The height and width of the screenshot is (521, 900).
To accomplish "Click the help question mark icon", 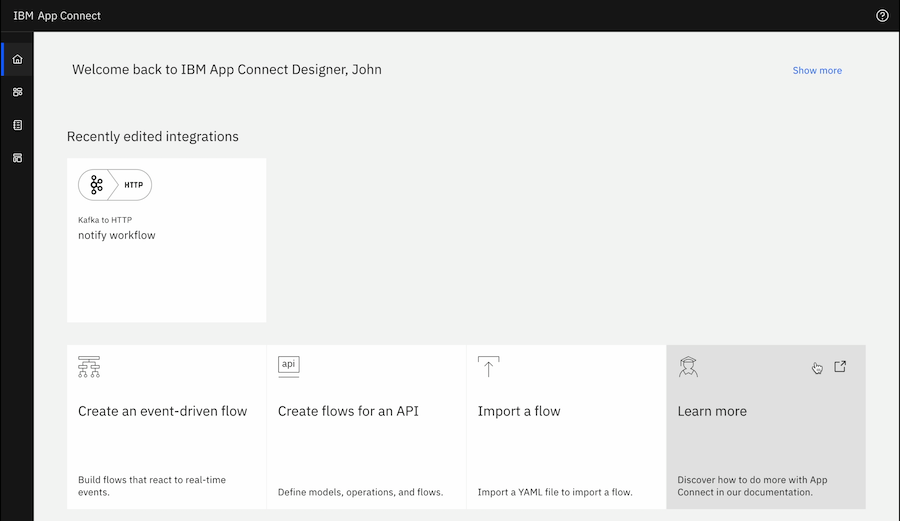I will (x=882, y=15).
